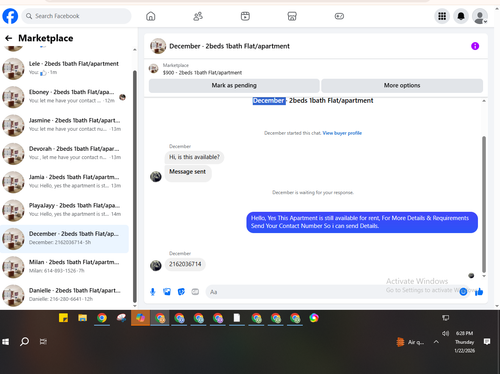Attach a photo using image icon

(167, 292)
